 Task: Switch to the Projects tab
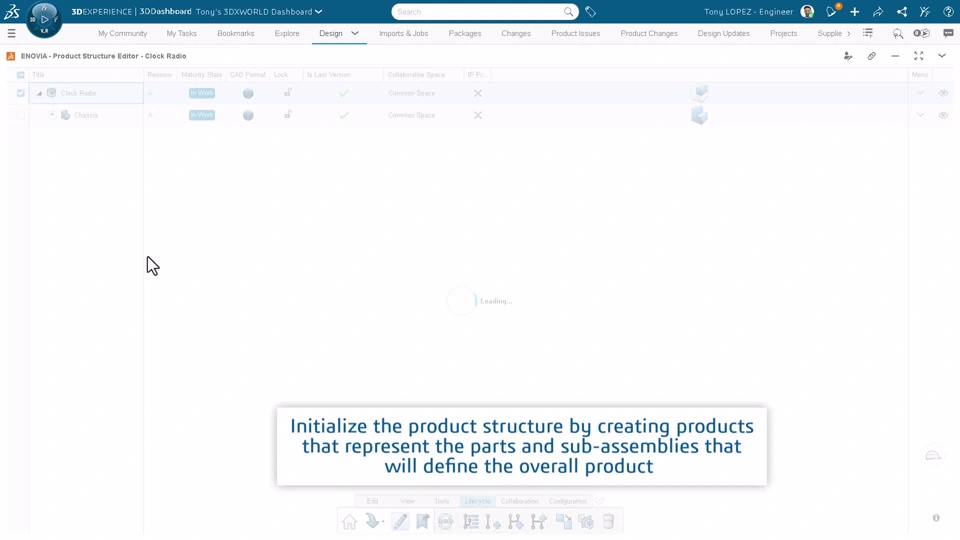(x=784, y=34)
